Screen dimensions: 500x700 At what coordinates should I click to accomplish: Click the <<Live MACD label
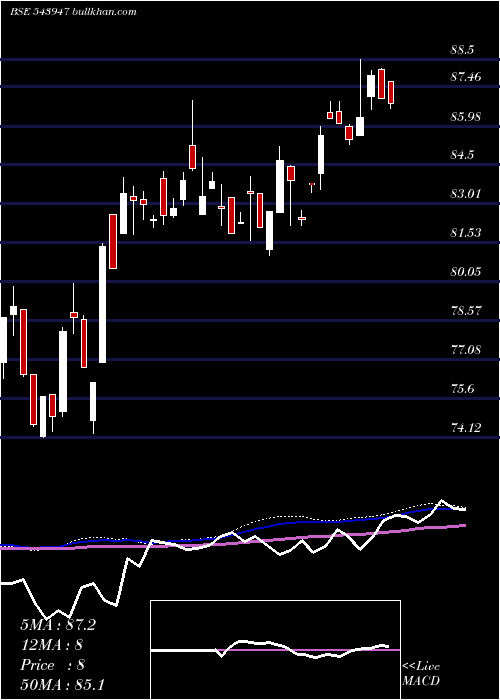[421, 674]
